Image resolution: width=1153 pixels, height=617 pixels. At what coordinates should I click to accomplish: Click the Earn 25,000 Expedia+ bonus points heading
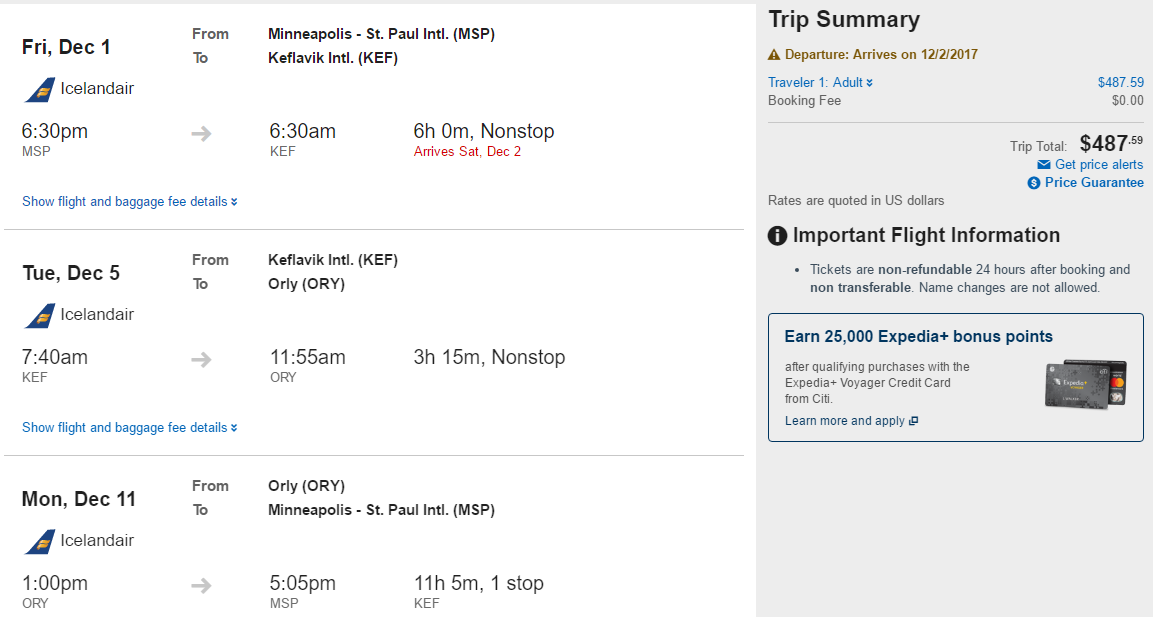918,337
